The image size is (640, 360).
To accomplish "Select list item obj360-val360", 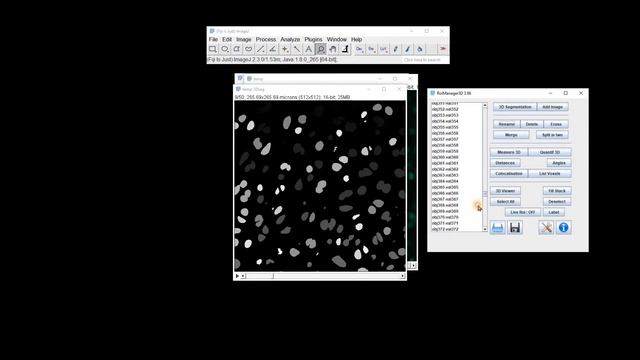I will (445, 157).
